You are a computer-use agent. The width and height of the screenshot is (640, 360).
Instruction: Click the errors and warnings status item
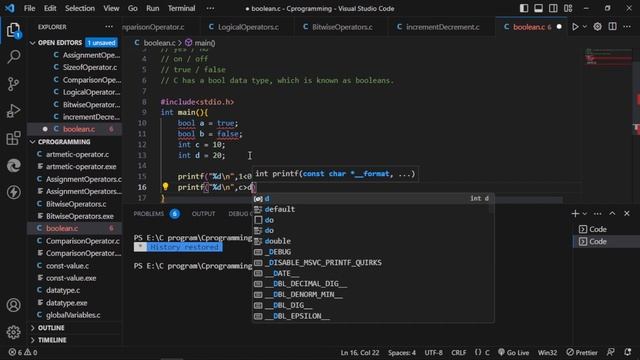coord(23,352)
